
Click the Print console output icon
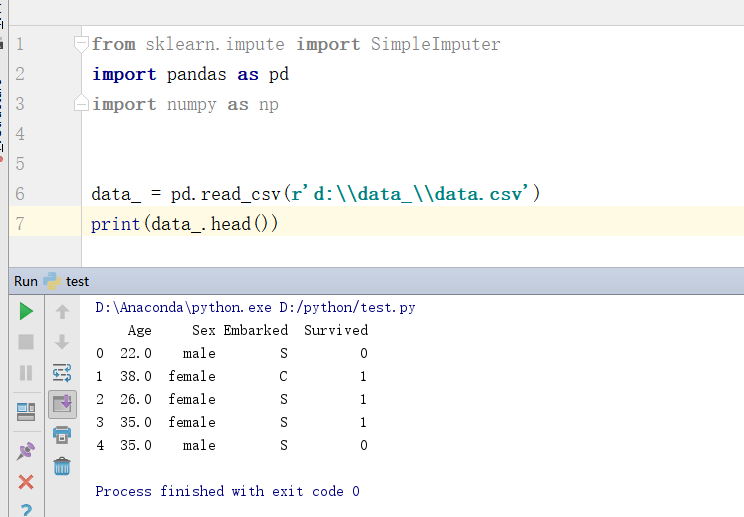[62, 434]
